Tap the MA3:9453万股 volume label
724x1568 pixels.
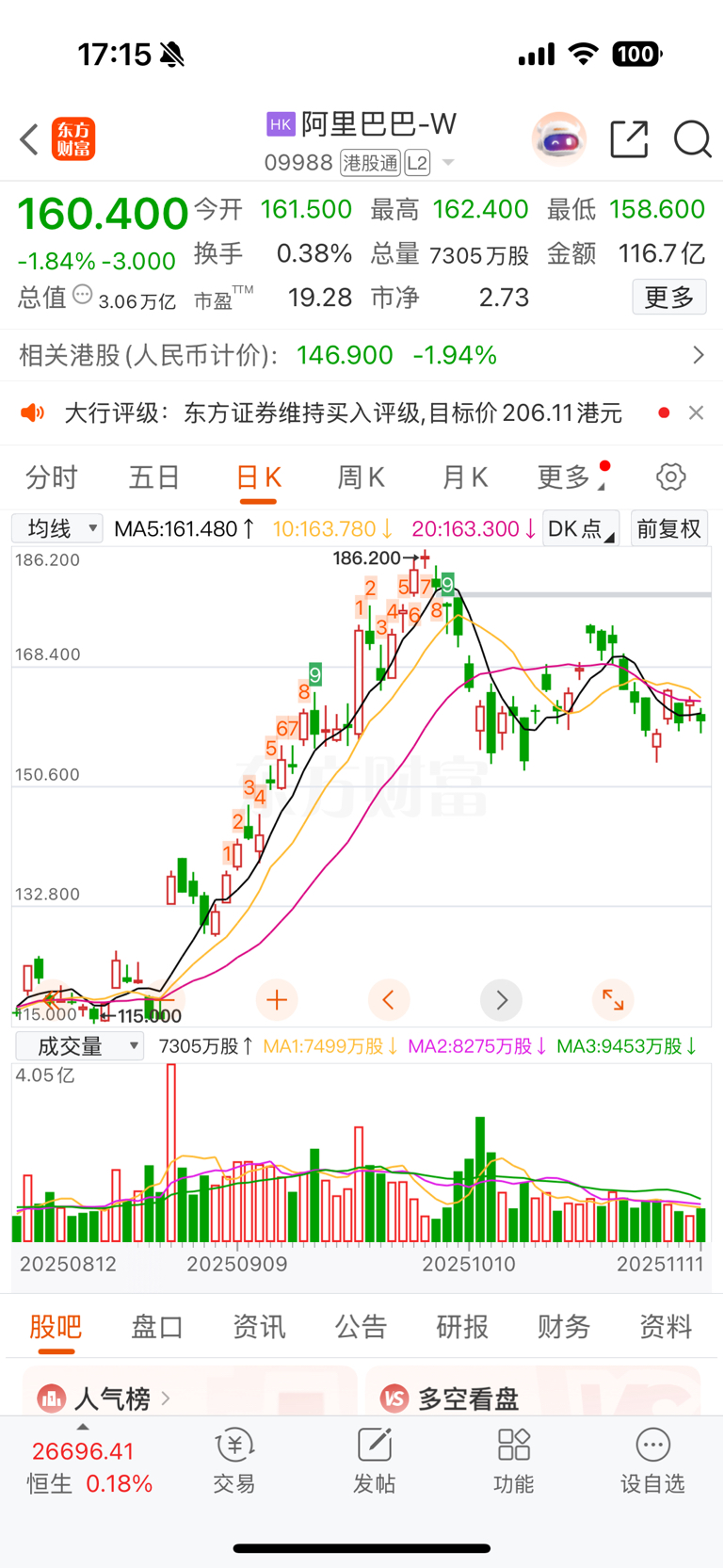point(627,1046)
